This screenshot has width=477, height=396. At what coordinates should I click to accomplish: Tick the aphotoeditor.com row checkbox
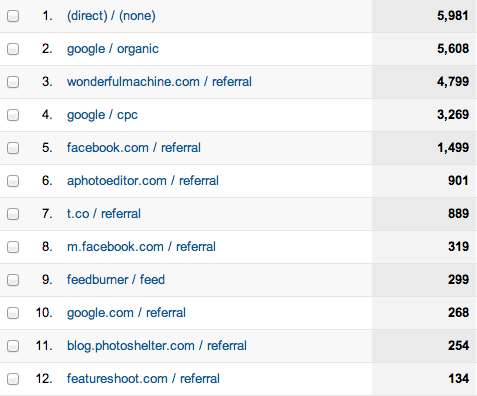coord(13,181)
